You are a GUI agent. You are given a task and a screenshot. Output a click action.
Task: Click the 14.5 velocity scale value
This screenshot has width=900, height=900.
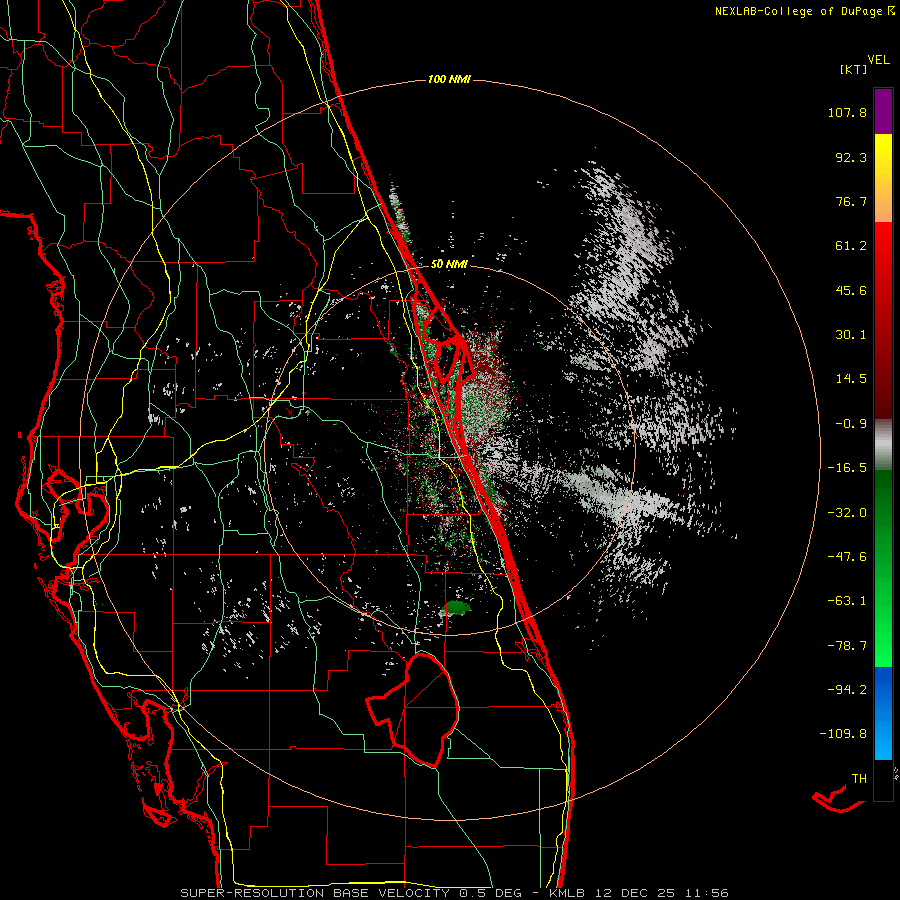coord(851,379)
